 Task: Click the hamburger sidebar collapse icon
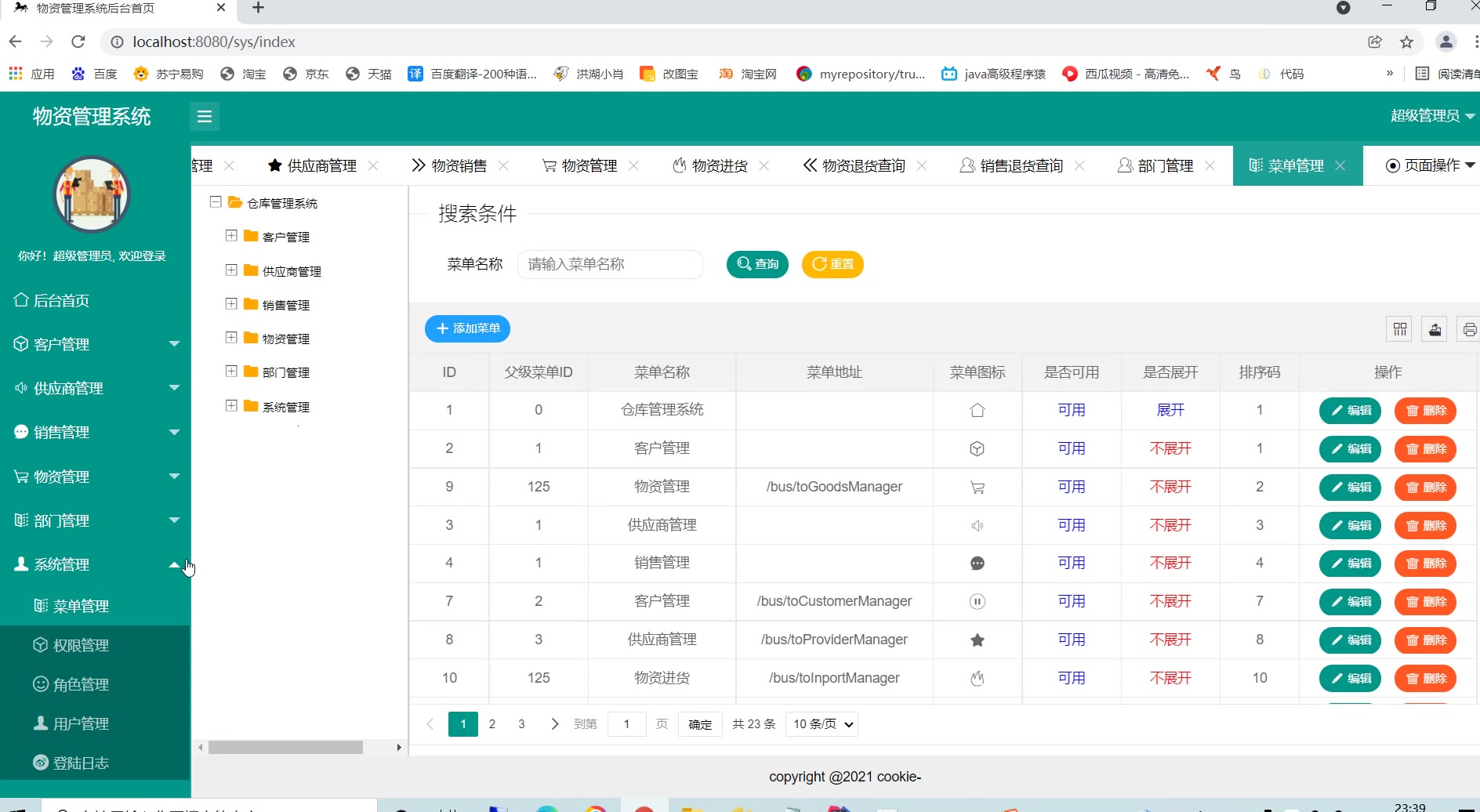(205, 117)
